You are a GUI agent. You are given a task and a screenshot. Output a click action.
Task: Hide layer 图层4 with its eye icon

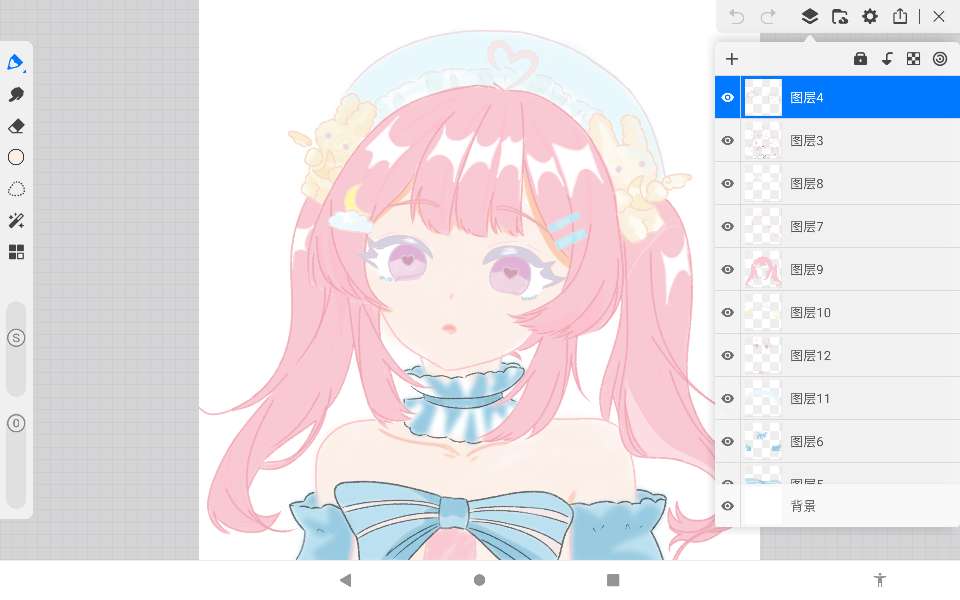[x=728, y=98]
